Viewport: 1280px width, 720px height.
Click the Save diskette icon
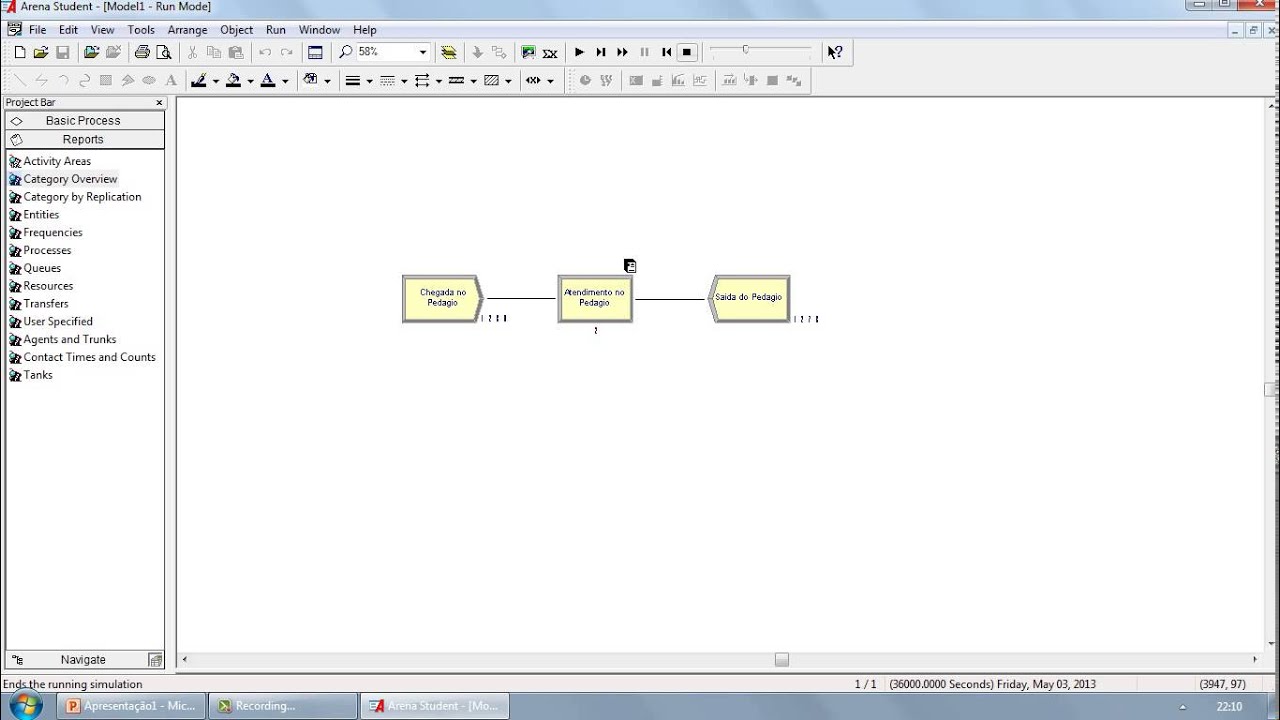pyautogui.click(x=62, y=52)
